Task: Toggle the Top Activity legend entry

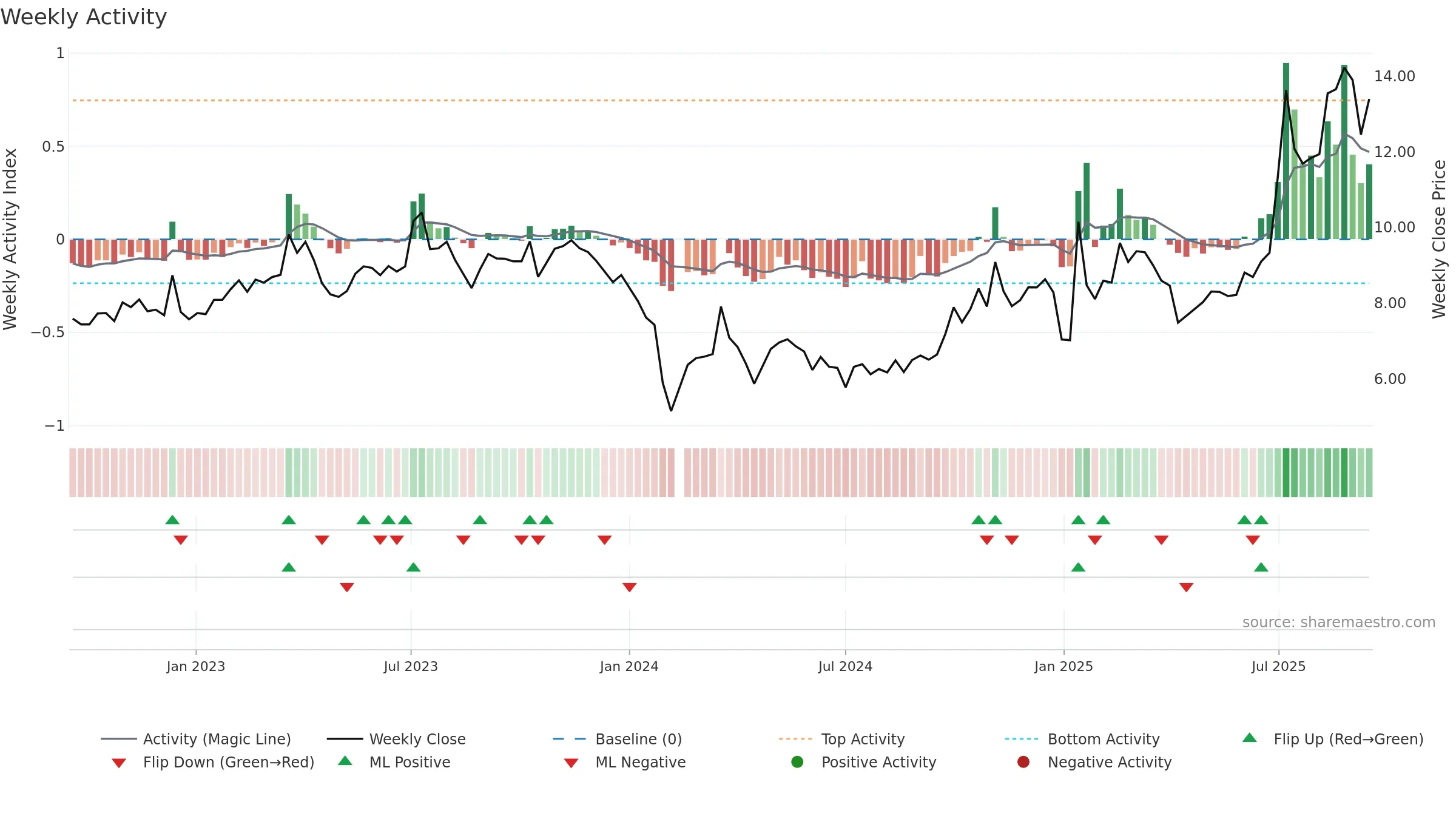Action: [841, 739]
